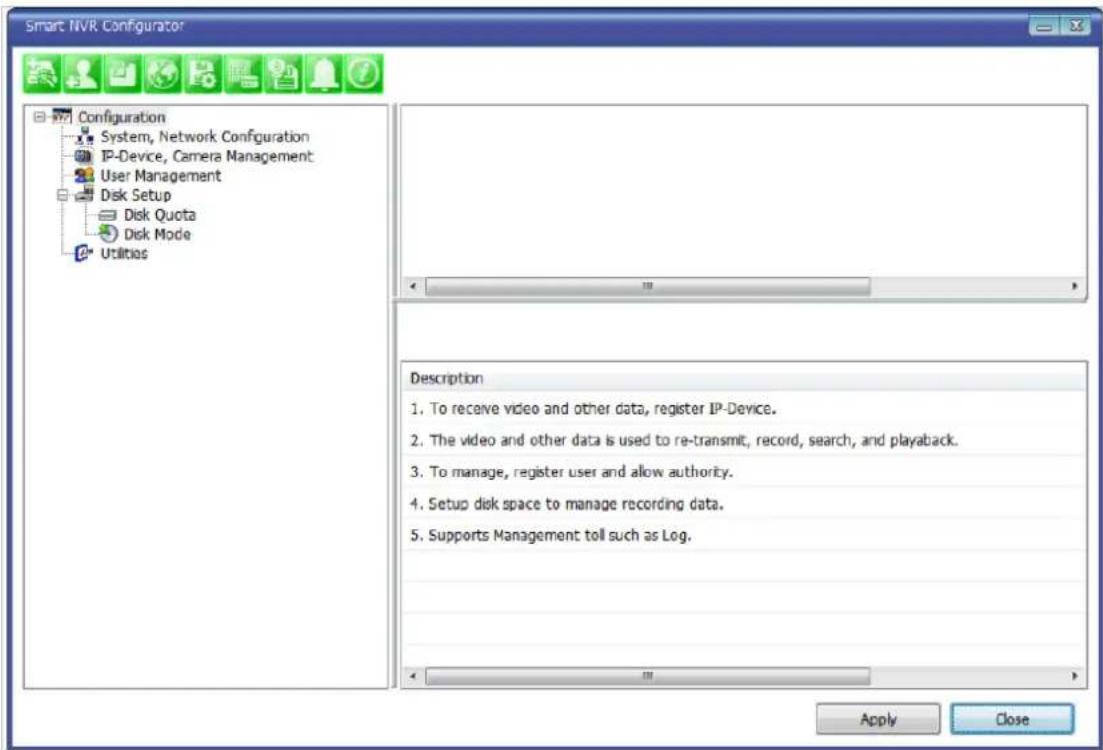Select row 'The video and other data is used'
Screen dimensions: 1103x750
tap(744, 440)
